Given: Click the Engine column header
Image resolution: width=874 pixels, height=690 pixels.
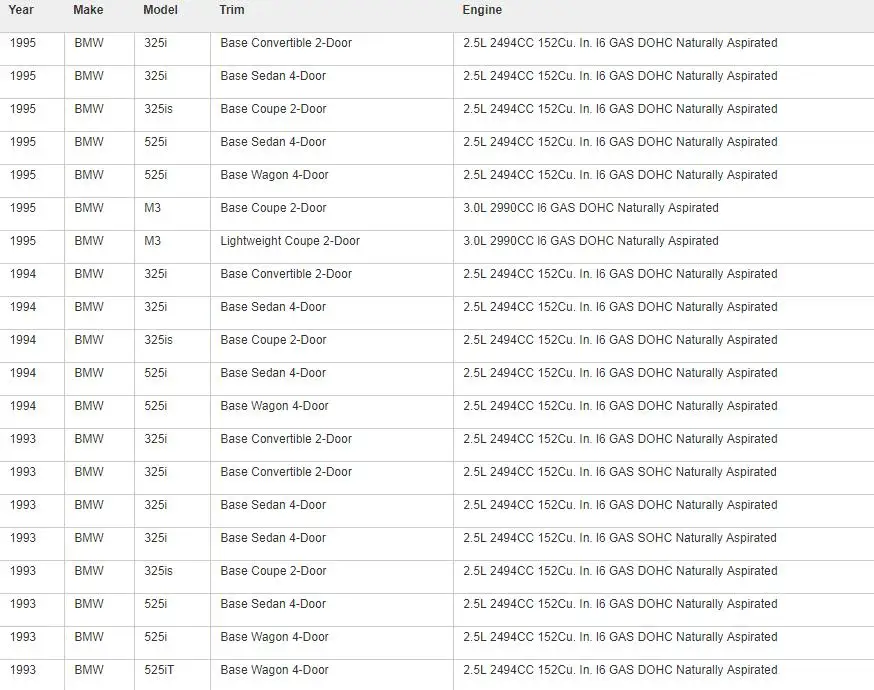Looking at the screenshot, I should [x=482, y=10].
